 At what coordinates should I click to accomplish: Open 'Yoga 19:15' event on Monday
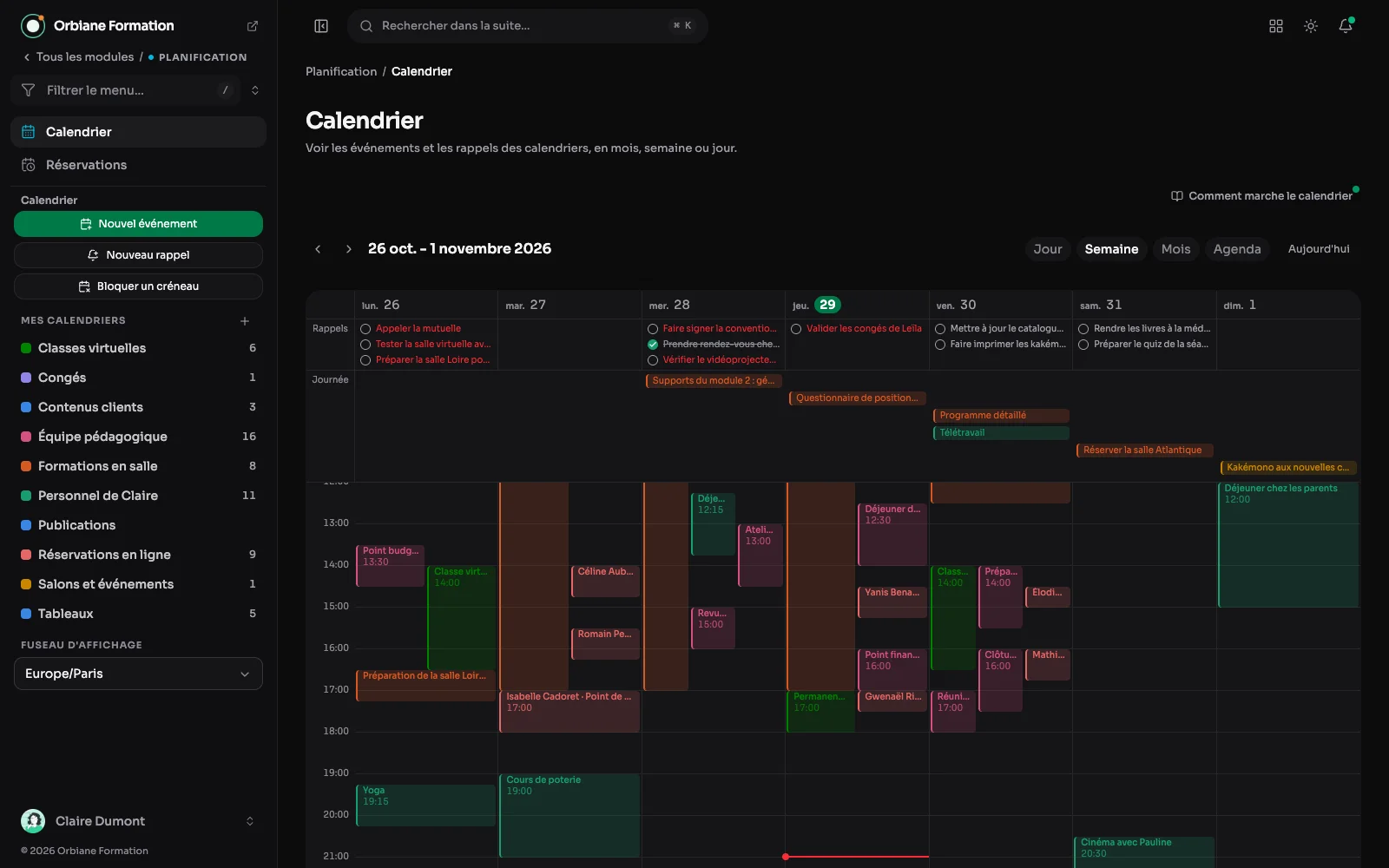[x=425, y=805]
